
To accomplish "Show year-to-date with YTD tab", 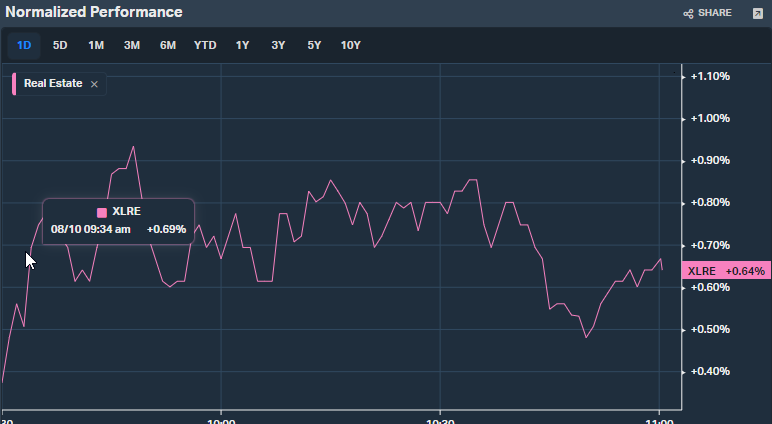I will pyautogui.click(x=205, y=45).
